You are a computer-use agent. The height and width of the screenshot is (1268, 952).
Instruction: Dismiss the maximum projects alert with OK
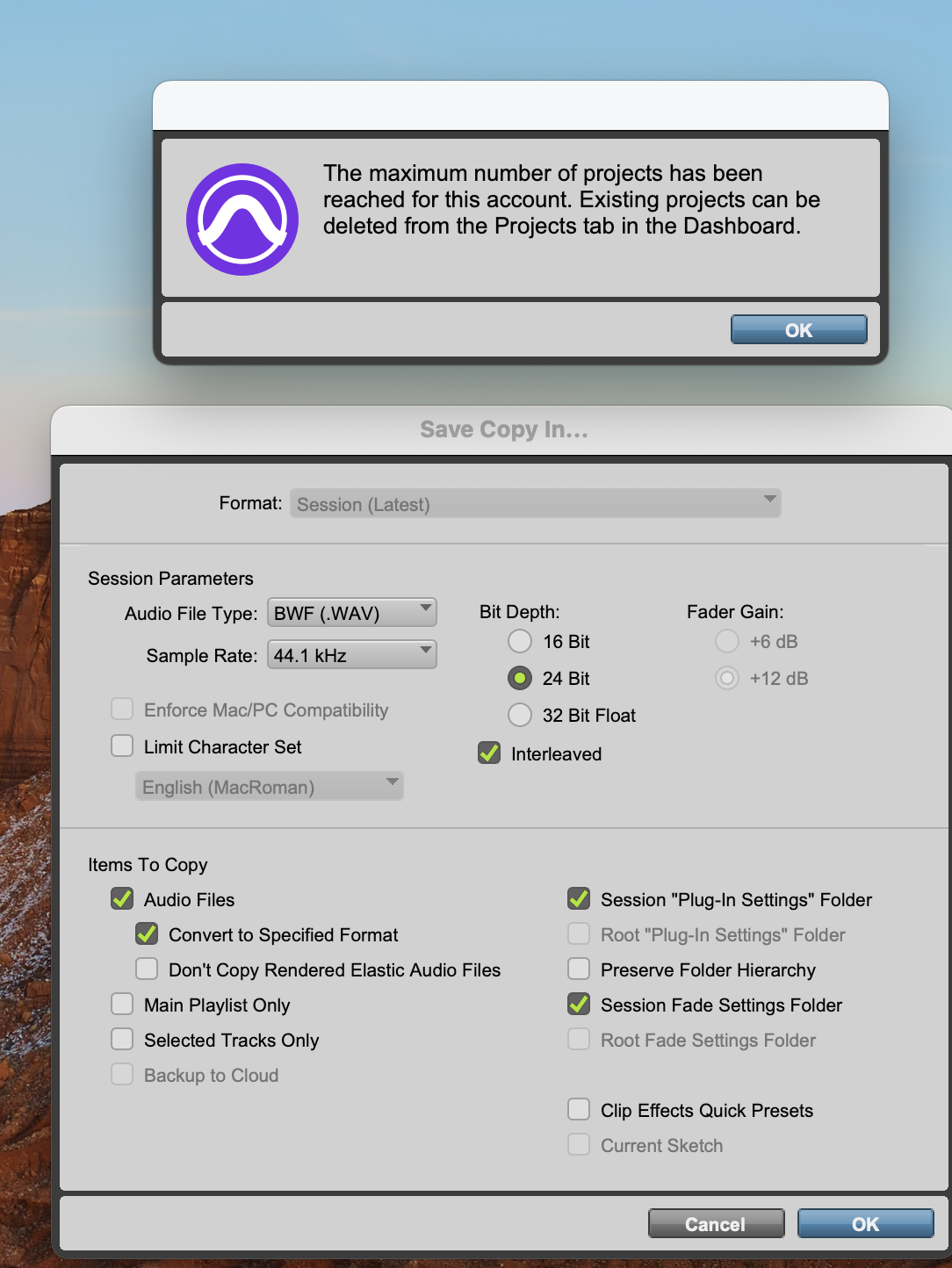point(799,330)
